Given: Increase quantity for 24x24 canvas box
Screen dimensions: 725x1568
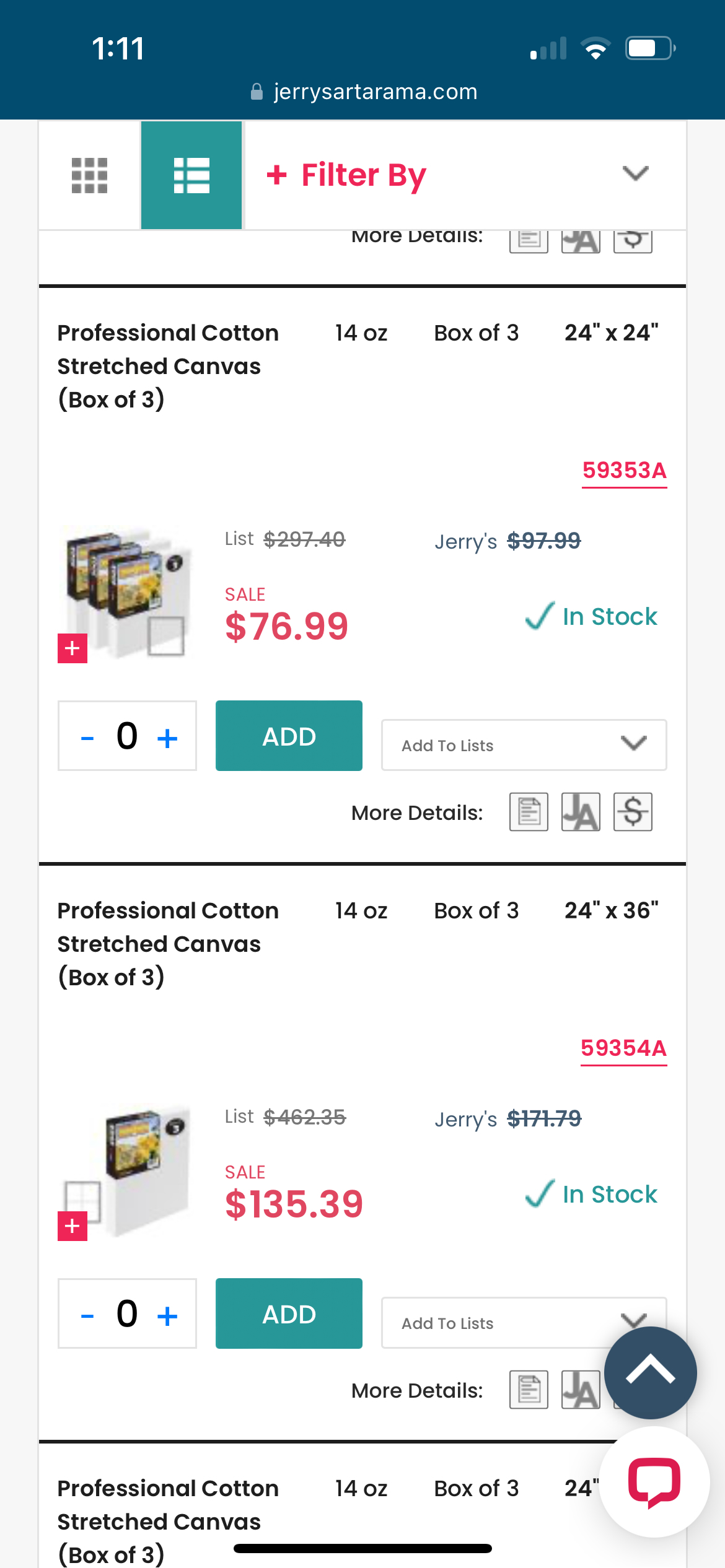Looking at the screenshot, I should [x=167, y=738].
